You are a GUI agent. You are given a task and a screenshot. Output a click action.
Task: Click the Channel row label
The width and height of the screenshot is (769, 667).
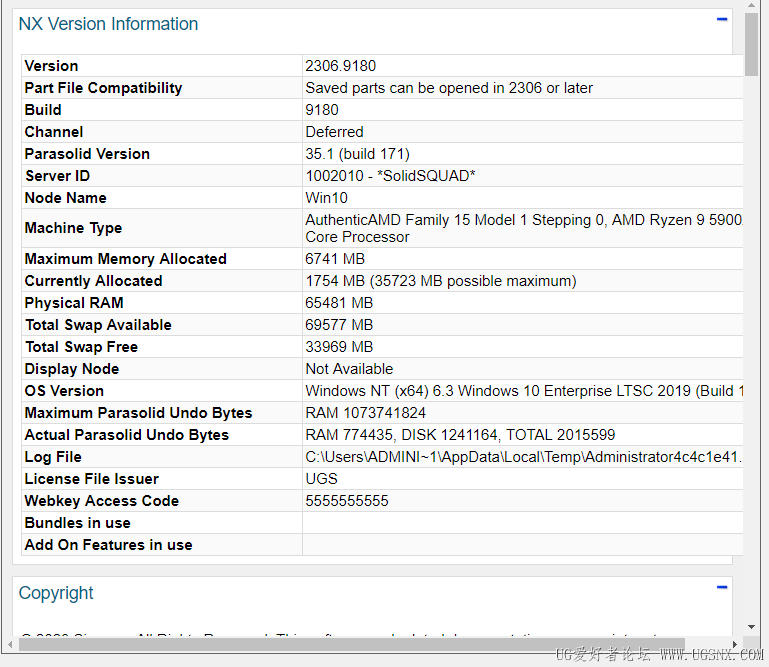pyautogui.click(x=54, y=132)
